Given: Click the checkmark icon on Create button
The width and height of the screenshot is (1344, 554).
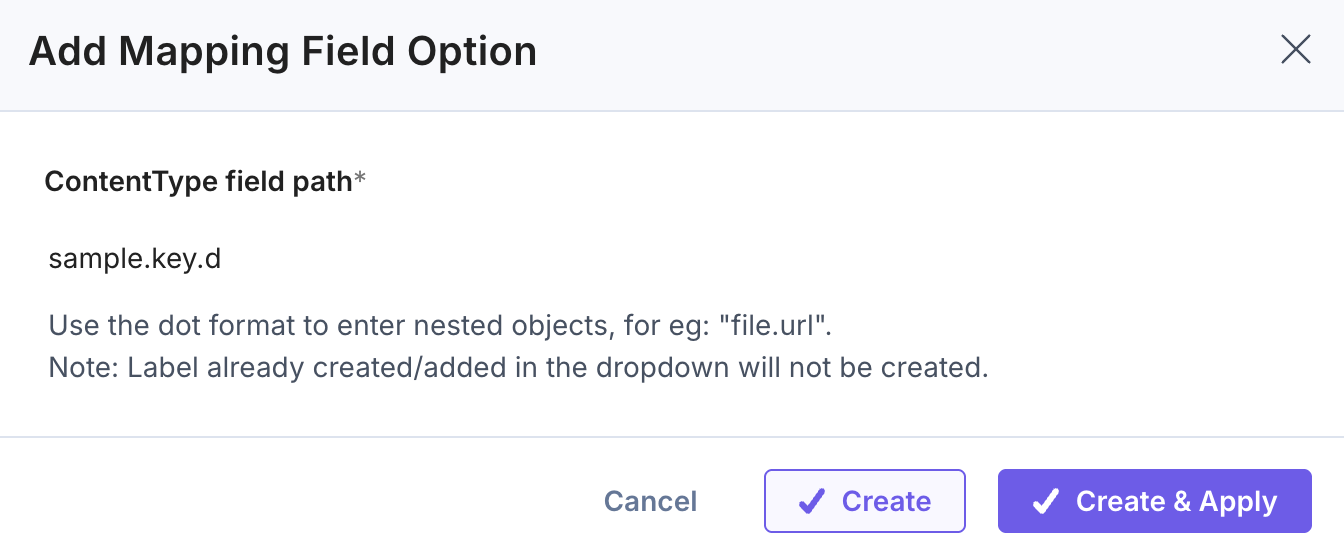Looking at the screenshot, I should click(812, 502).
